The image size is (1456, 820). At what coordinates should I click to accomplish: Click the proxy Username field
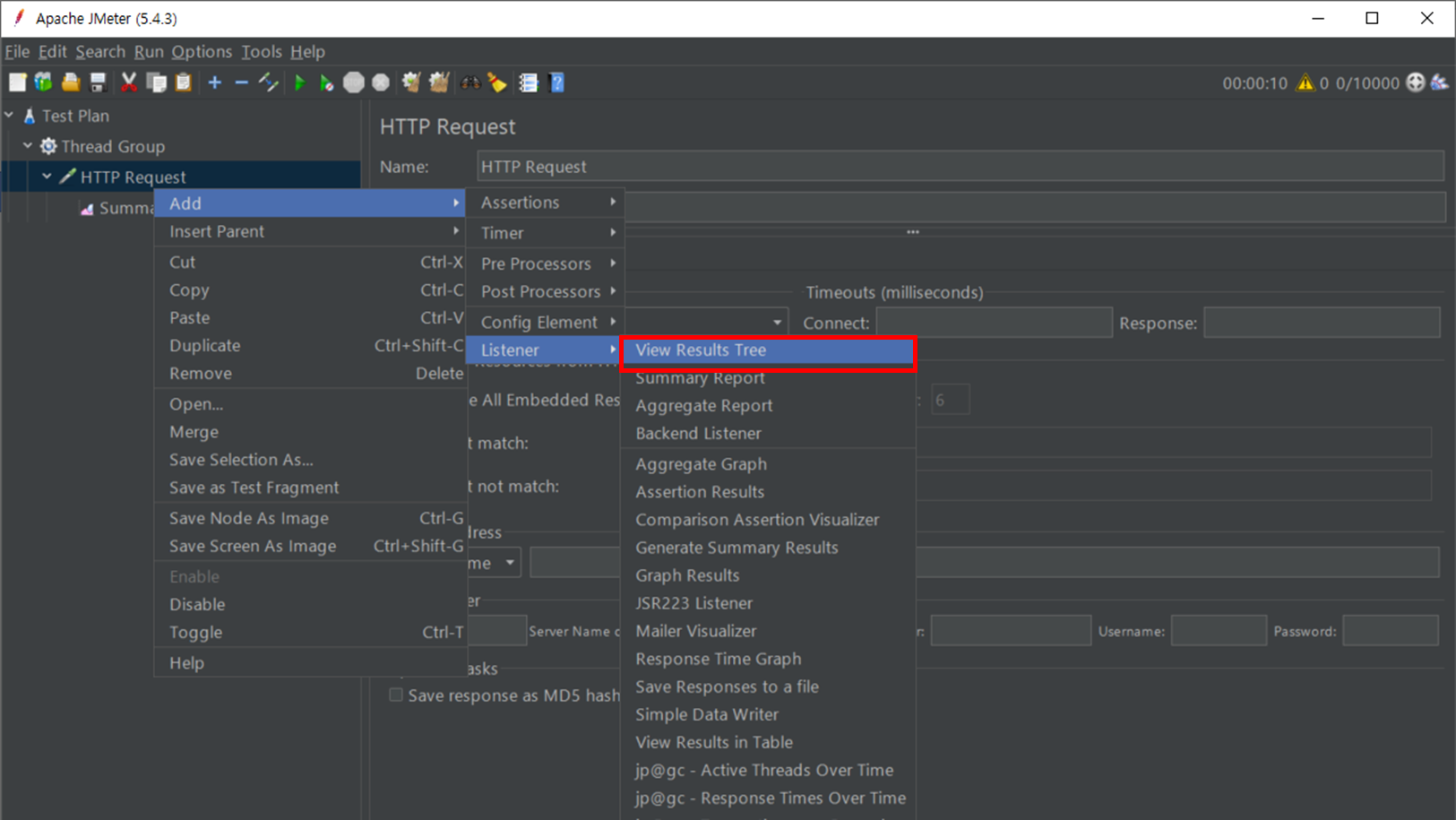(x=1219, y=631)
